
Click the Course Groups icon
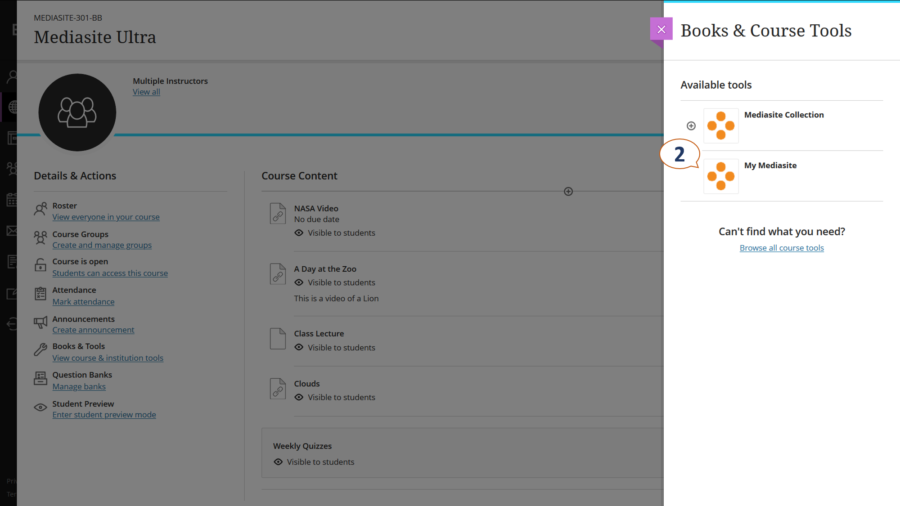pos(40,237)
